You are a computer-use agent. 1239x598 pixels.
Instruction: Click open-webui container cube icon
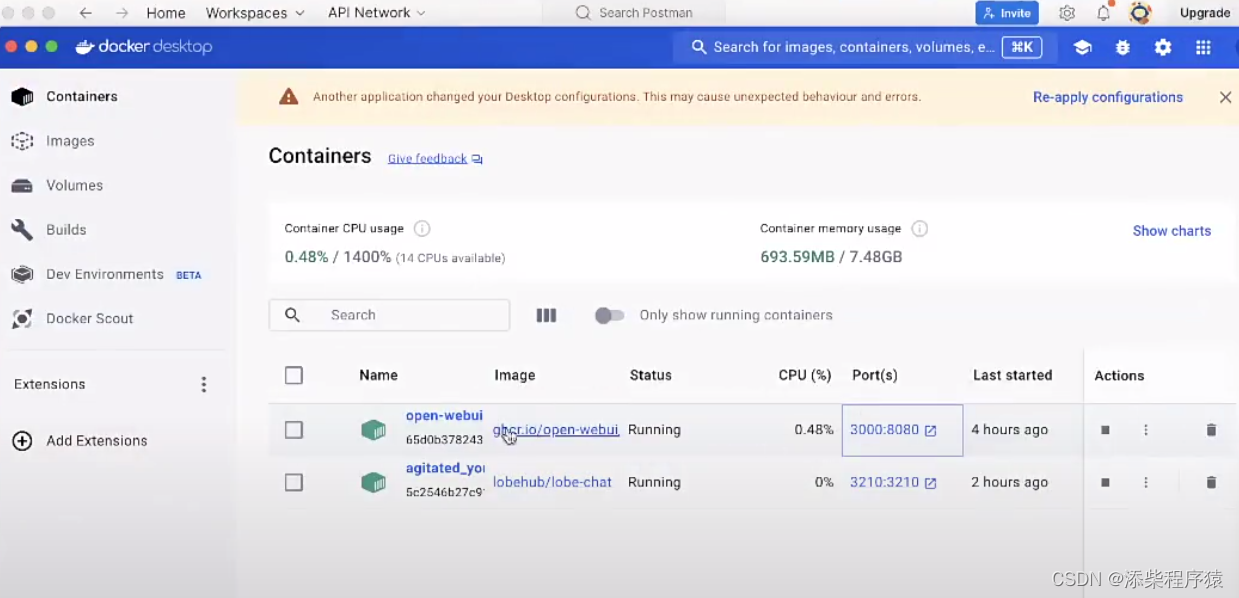pos(373,430)
